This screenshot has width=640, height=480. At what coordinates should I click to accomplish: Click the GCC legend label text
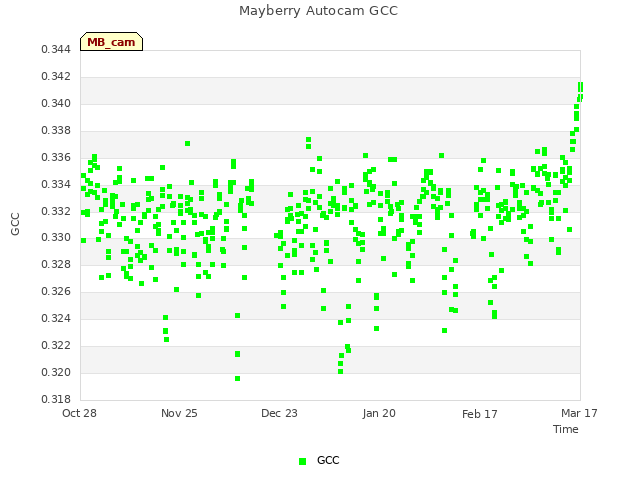(x=328, y=460)
